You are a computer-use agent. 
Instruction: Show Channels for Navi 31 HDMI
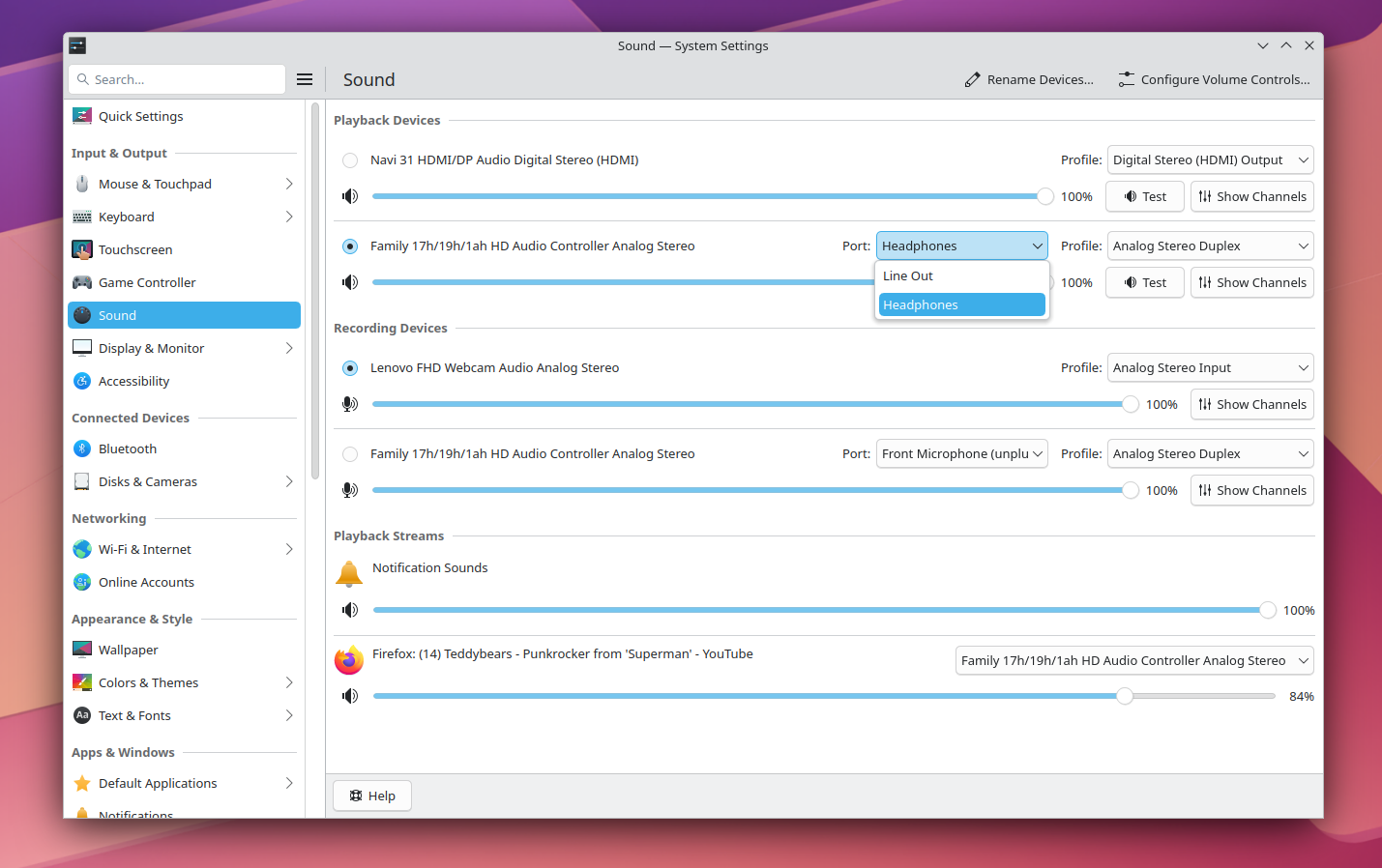pos(1252,197)
